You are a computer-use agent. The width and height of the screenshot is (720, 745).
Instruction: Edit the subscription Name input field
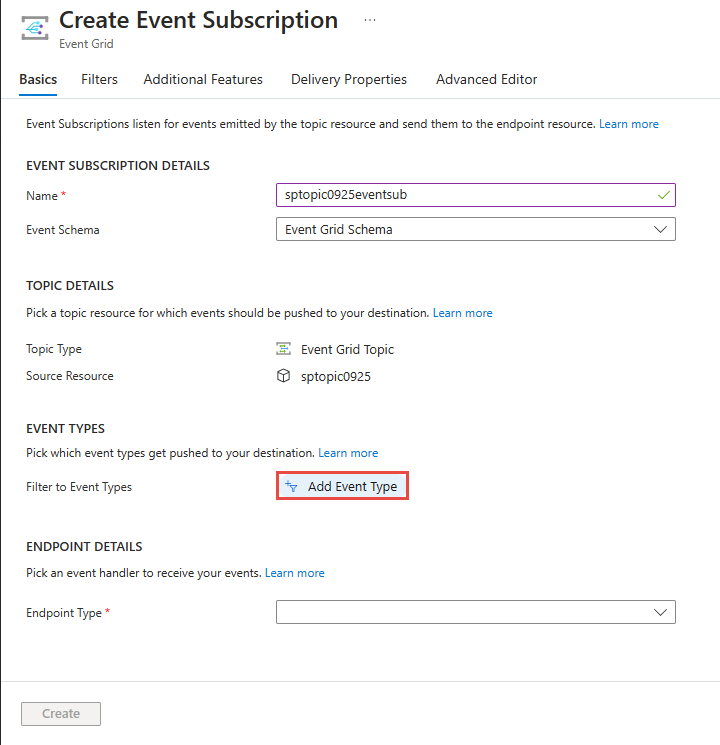[465, 195]
